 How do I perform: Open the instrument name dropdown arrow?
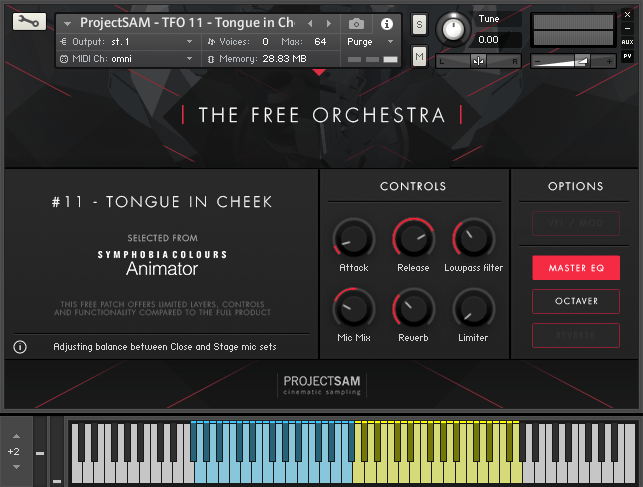(x=67, y=24)
